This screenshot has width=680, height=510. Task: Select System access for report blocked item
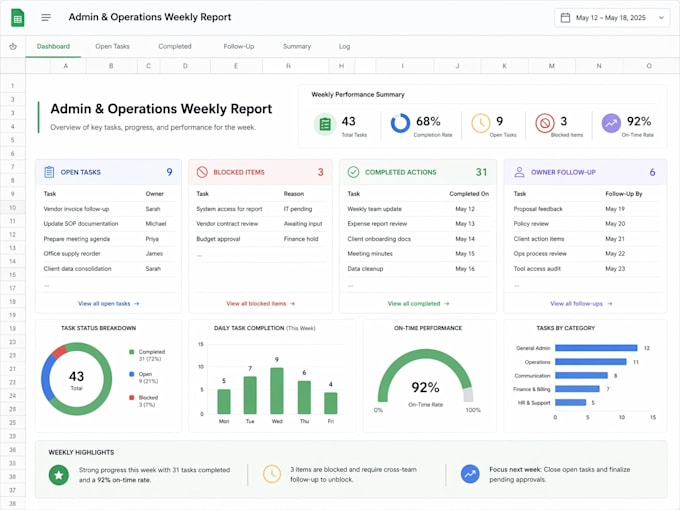tap(229, 209)
